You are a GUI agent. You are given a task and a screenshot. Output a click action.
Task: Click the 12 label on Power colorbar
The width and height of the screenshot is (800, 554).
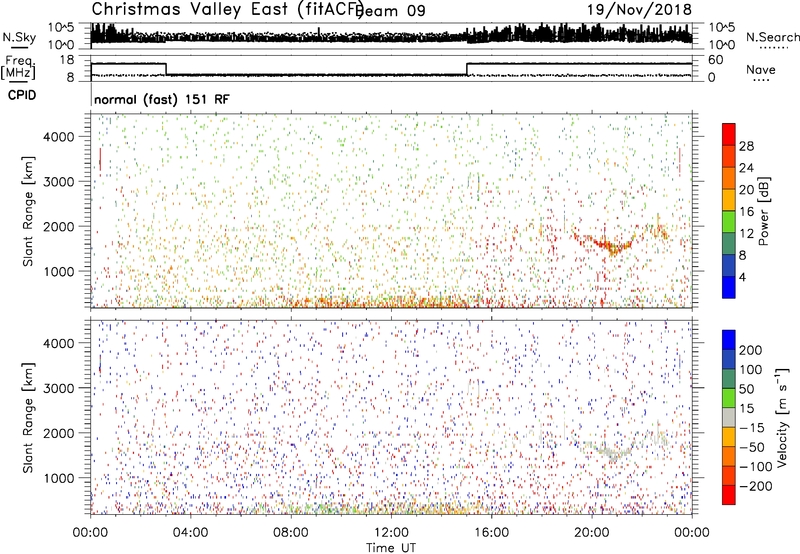tap(746, 234)
